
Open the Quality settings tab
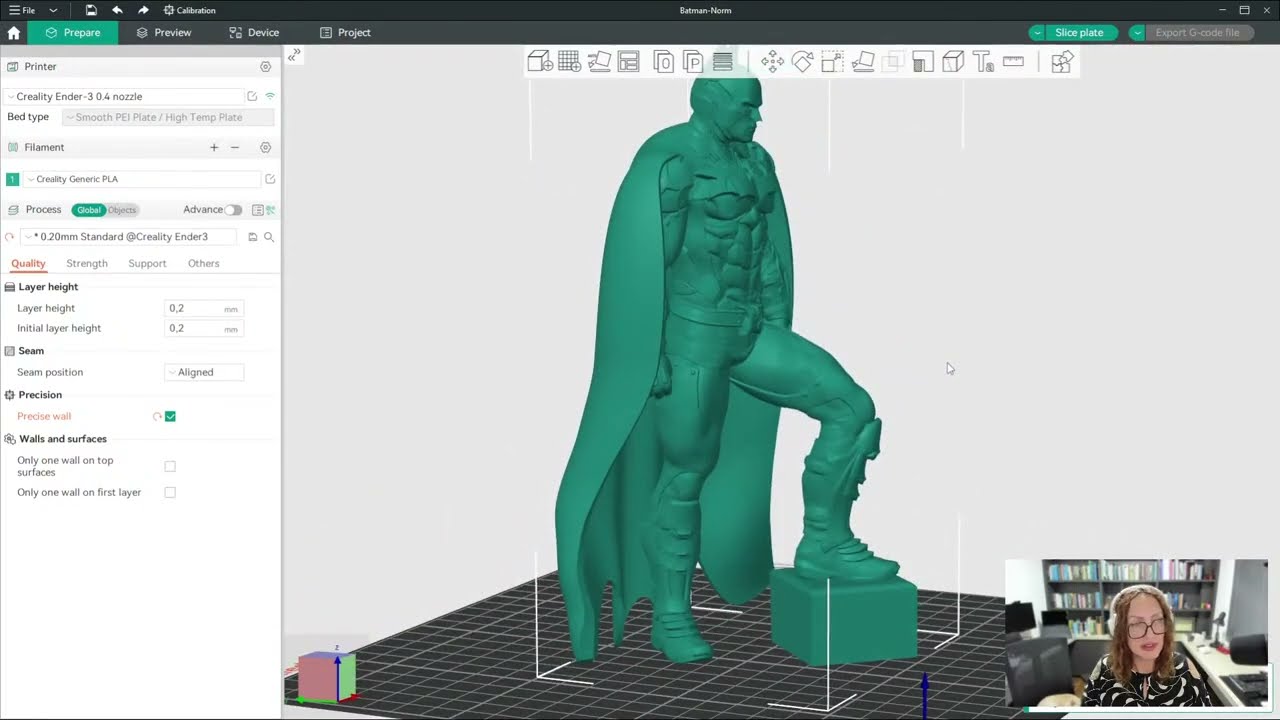click(28, 263)
